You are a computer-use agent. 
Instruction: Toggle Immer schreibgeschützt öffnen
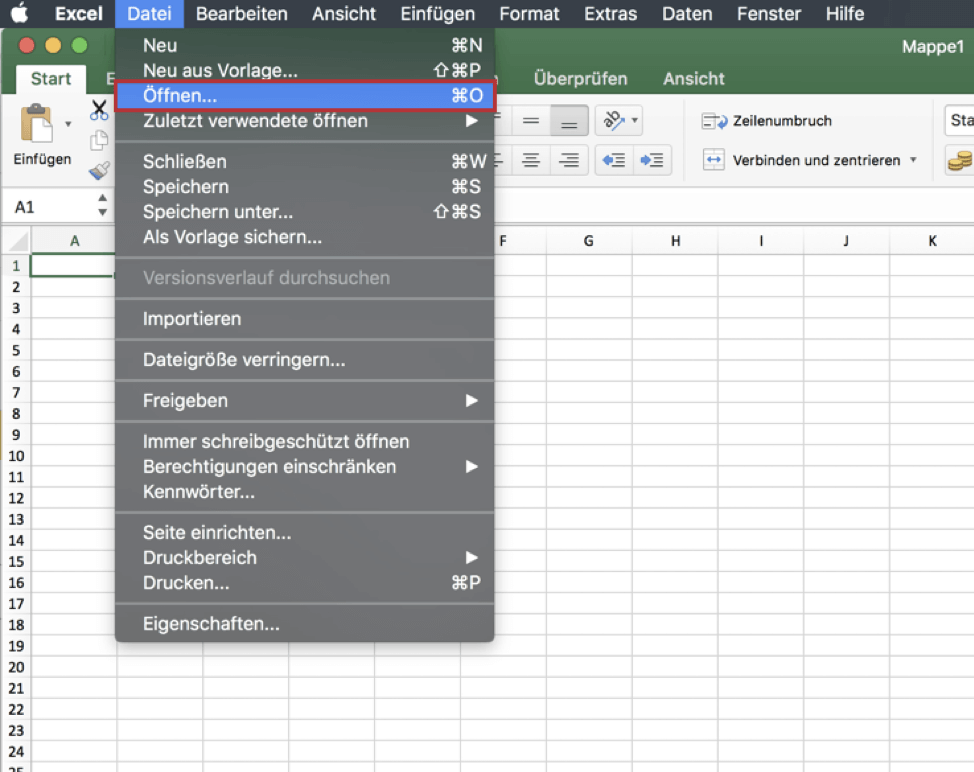click(304, 442)
